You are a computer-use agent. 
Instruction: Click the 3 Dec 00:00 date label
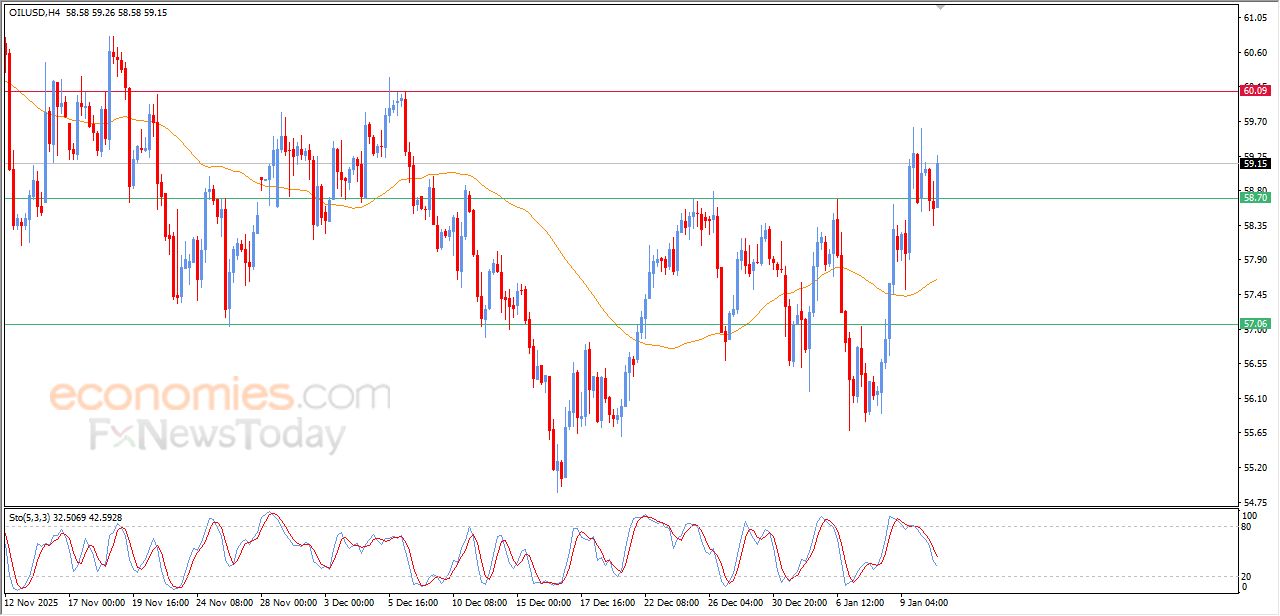coord(351,603)
